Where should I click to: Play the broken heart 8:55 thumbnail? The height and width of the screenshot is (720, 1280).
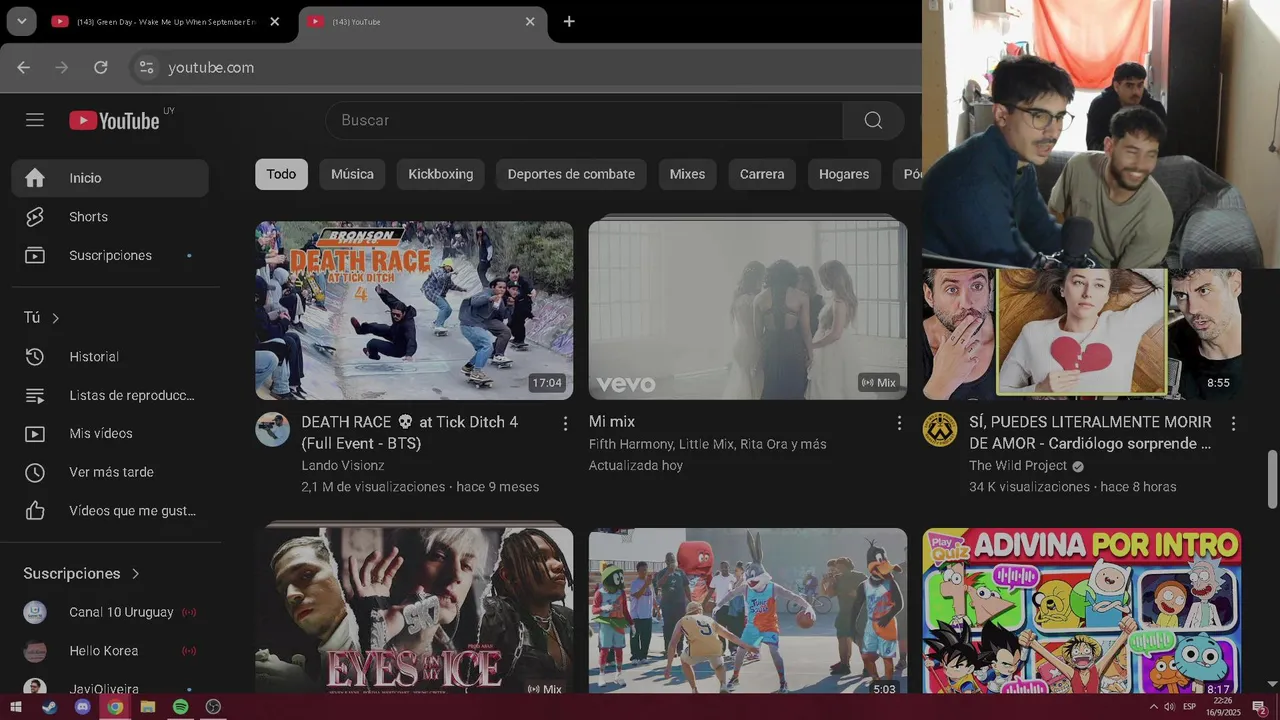pos(1082,334)
